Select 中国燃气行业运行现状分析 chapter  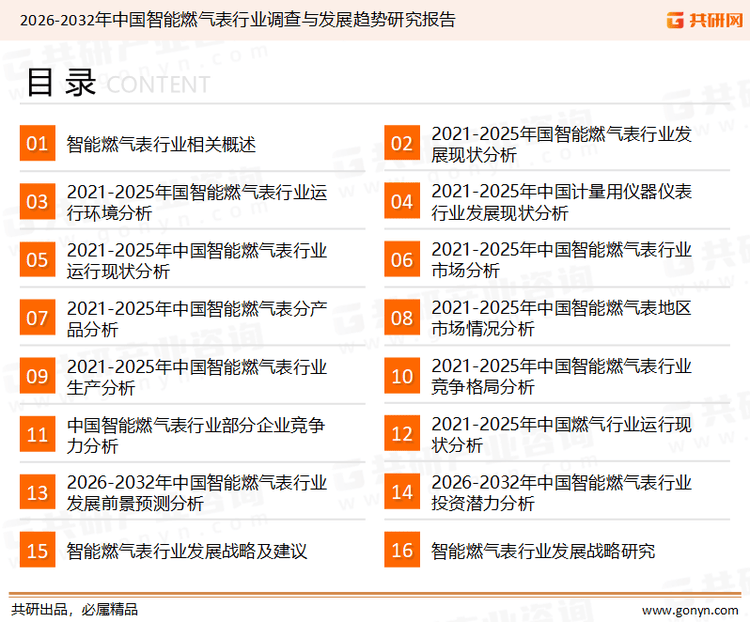tap(561, 434)
